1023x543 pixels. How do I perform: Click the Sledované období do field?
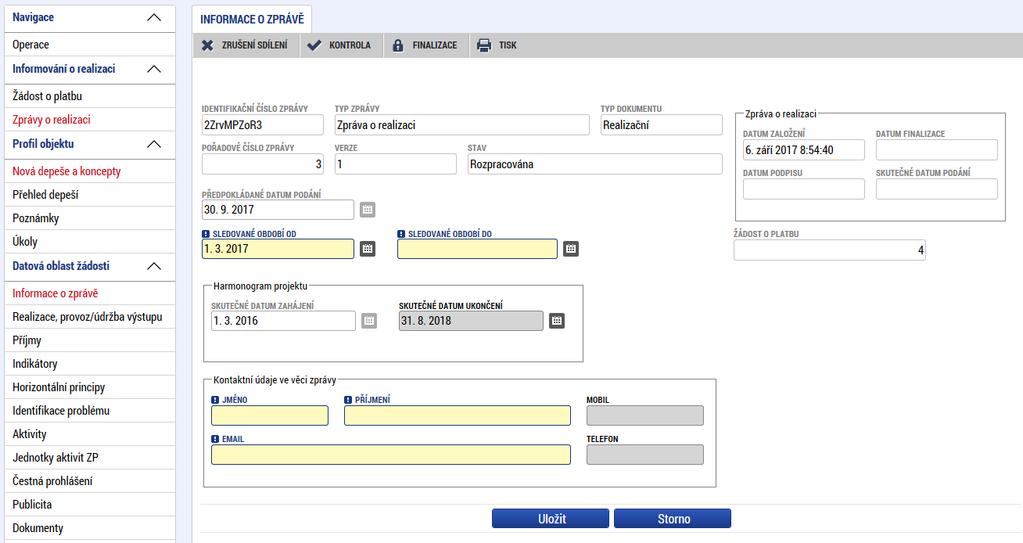click(478, 249)
